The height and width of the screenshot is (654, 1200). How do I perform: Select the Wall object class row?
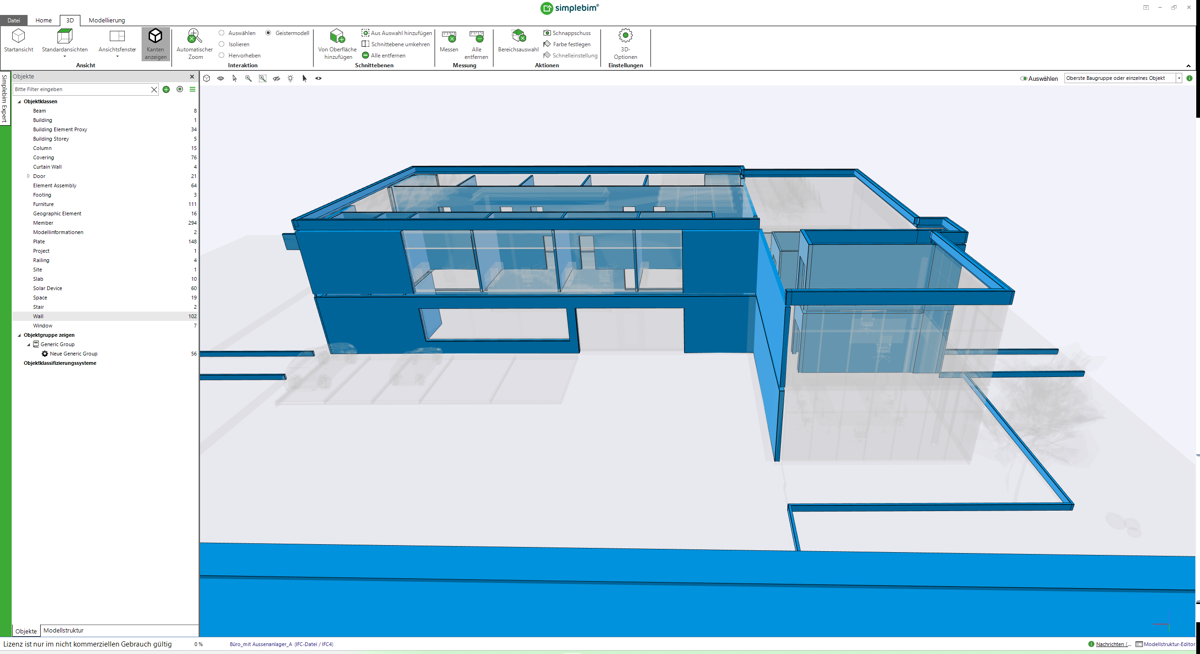point(105,316)
